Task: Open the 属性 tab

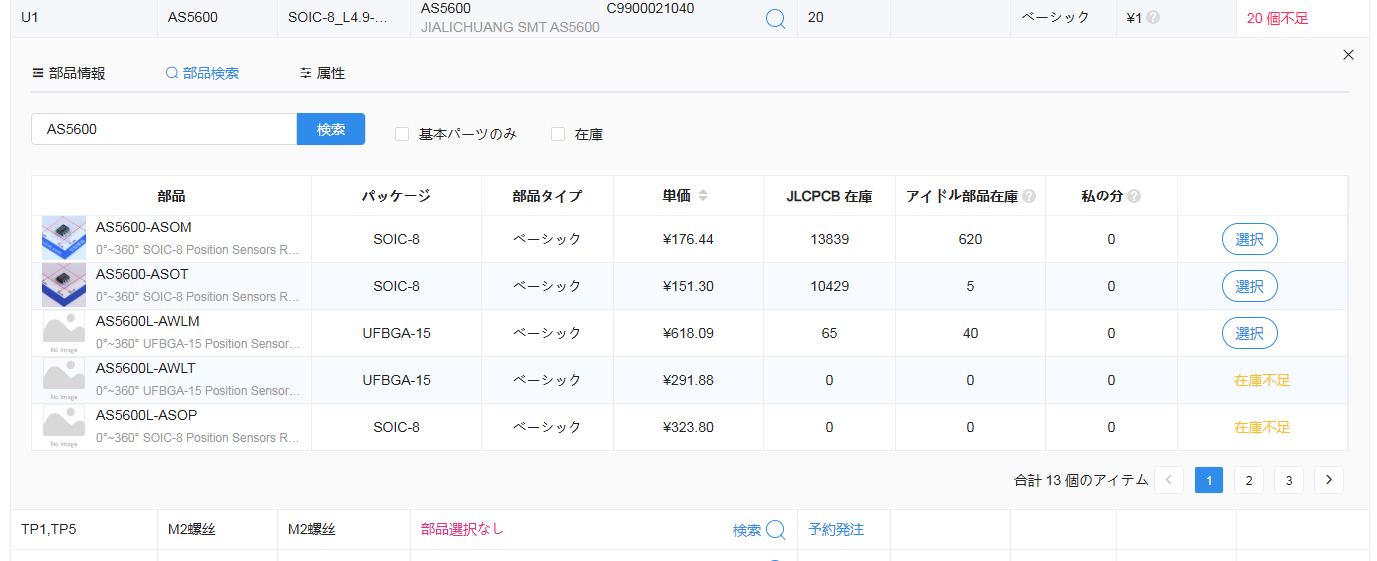Action: pos(322,73)
